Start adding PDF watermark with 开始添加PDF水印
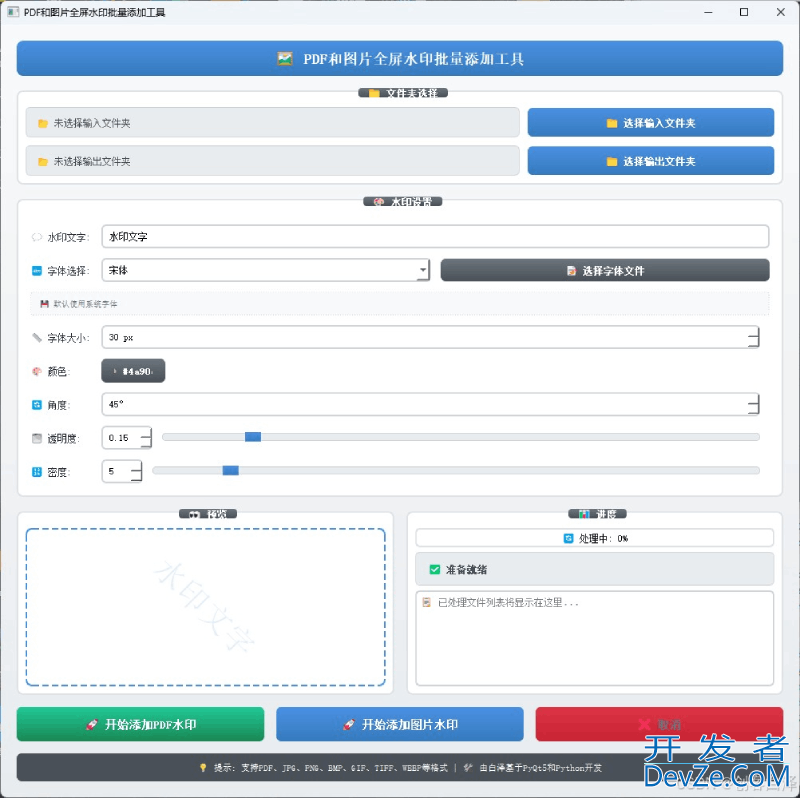800x798 pixels. click(140, 724)
